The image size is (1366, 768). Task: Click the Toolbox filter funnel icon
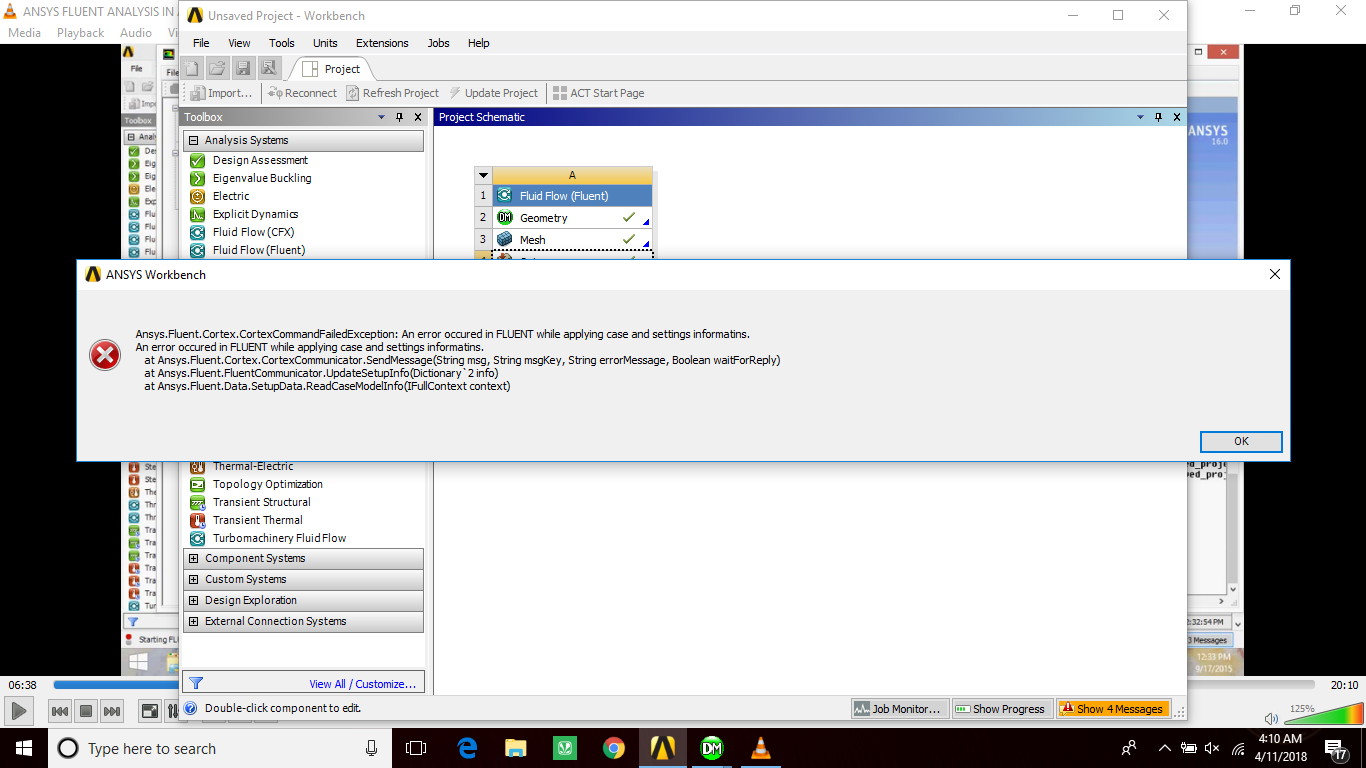click(196, 683)
